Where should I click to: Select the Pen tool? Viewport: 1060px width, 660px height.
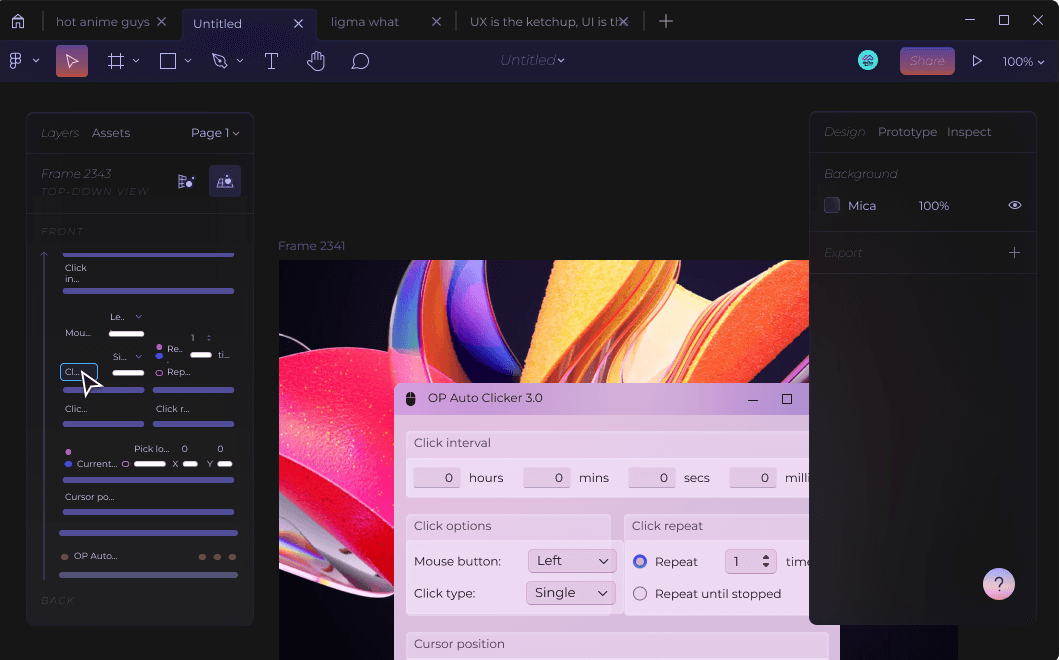pyautogui.click(x=220, y=61)
